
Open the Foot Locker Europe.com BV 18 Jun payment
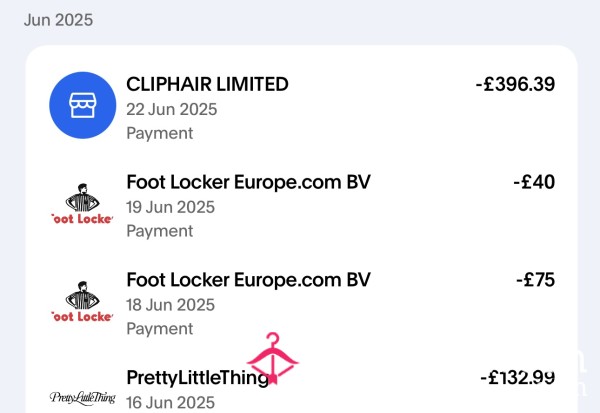pos(302,301)
